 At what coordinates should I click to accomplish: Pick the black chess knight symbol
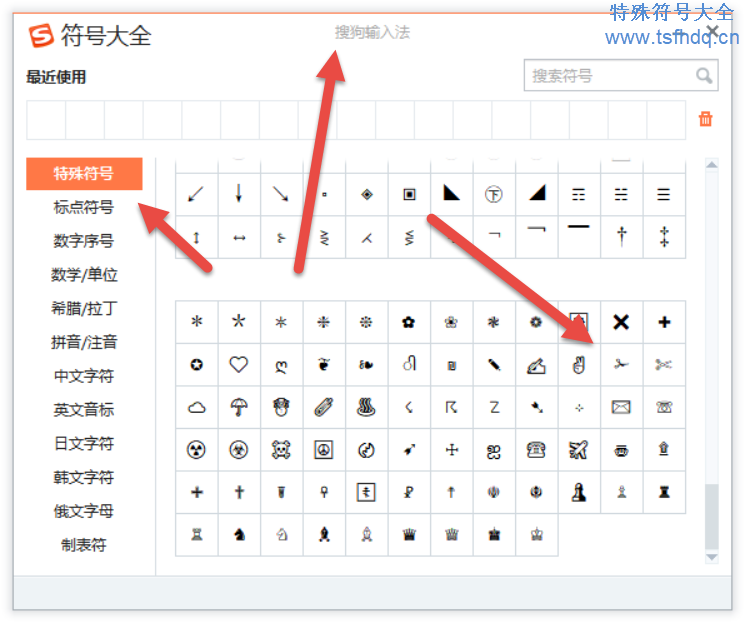(239, 534)
